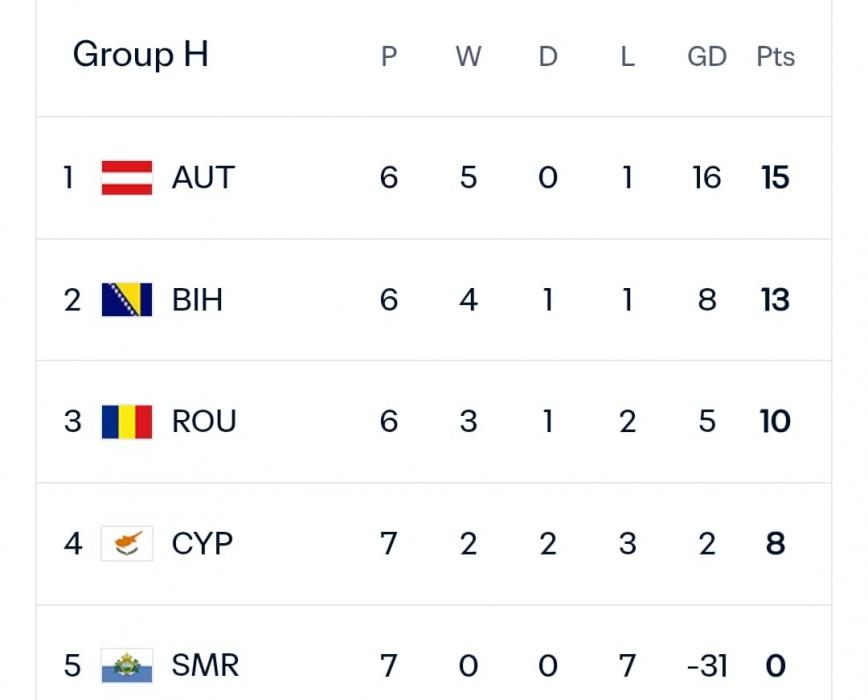Click the Austria flag icon

point(127,178)
